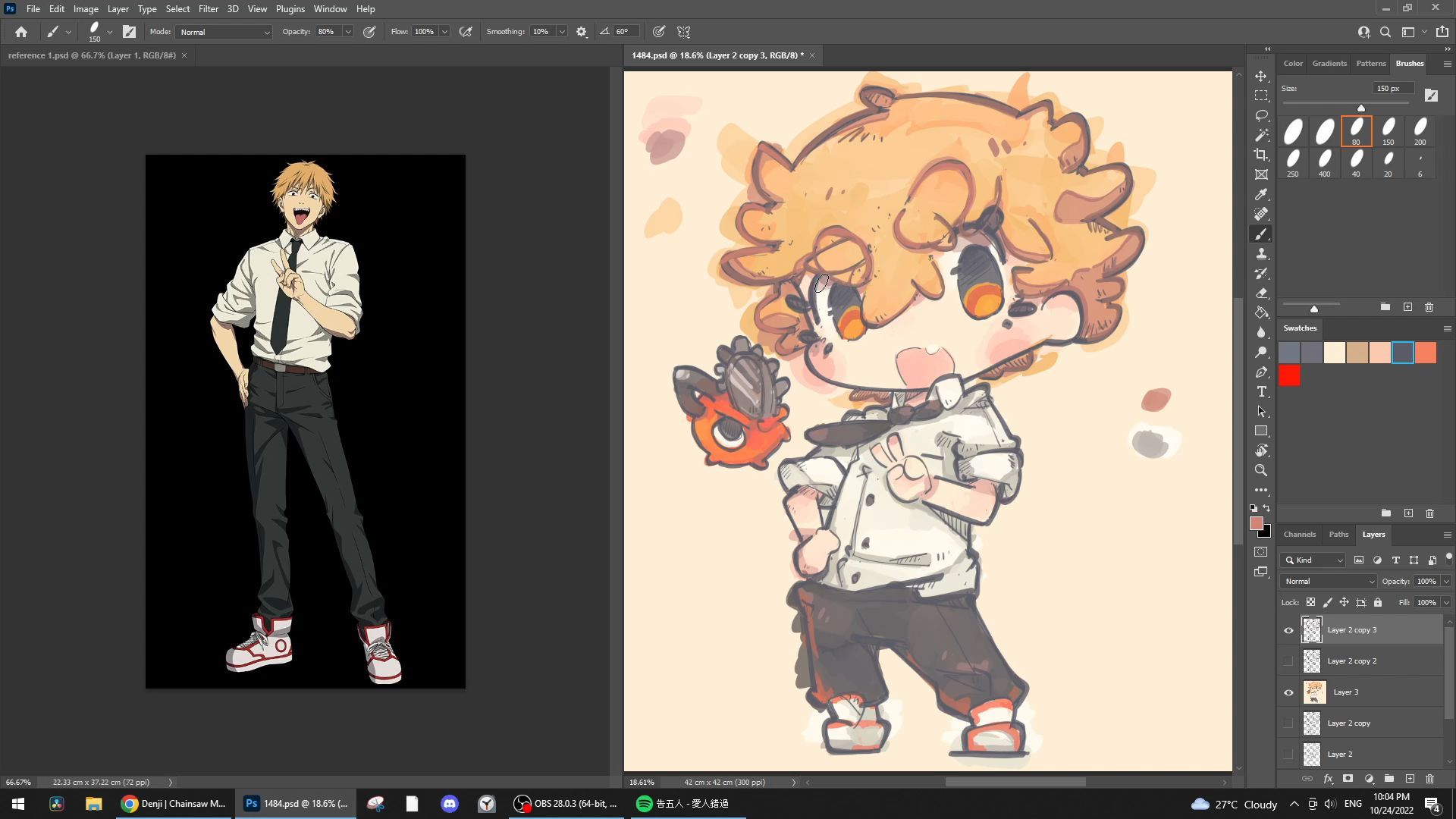
Task: Click the Search icon in top bar
Action: pos(1385,32)
